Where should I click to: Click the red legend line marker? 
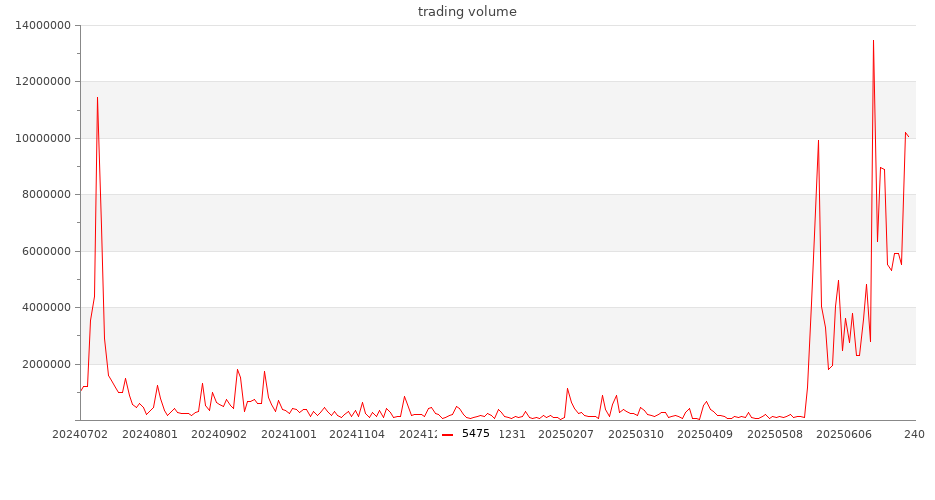448,434
